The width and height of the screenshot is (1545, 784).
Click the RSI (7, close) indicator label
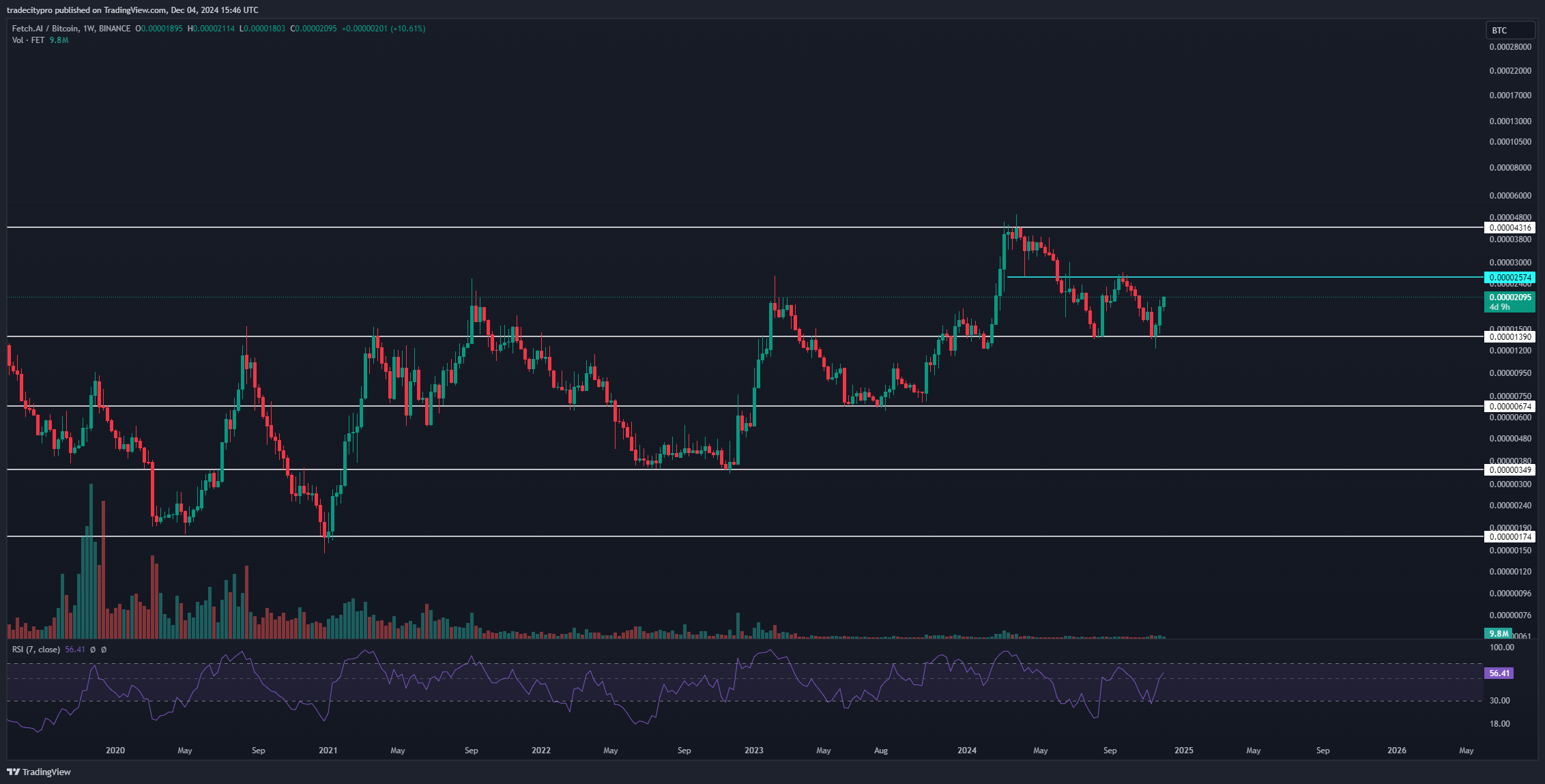click(x=36, y=650)
